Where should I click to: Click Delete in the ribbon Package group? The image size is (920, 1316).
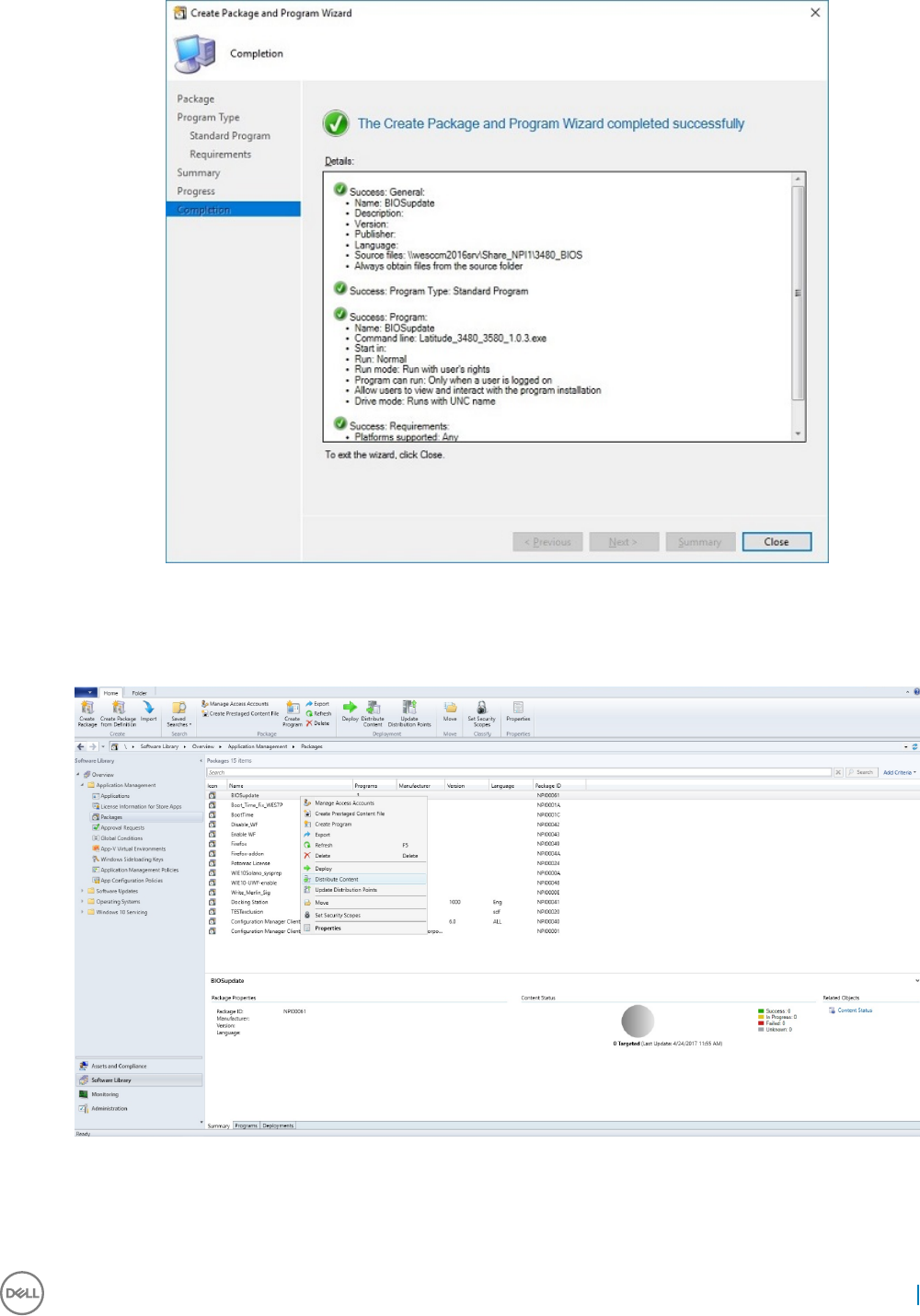(317, 723)
